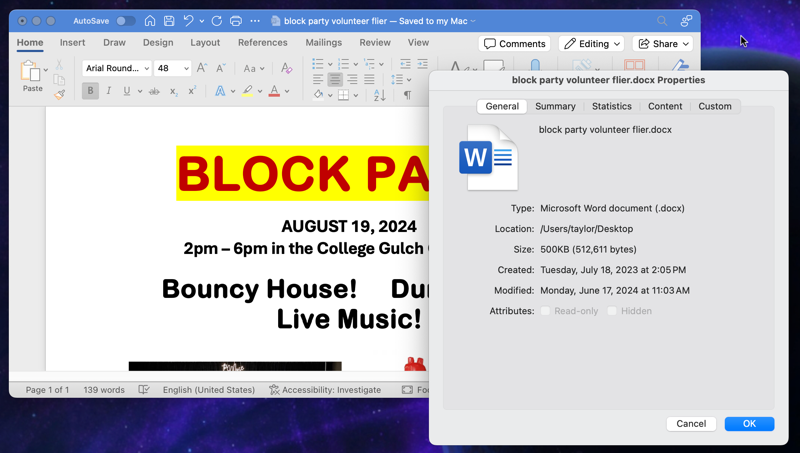The width and height of the screenshot is (800, 453).
Task: Toggle italic formatting
Action: (108, 91)
